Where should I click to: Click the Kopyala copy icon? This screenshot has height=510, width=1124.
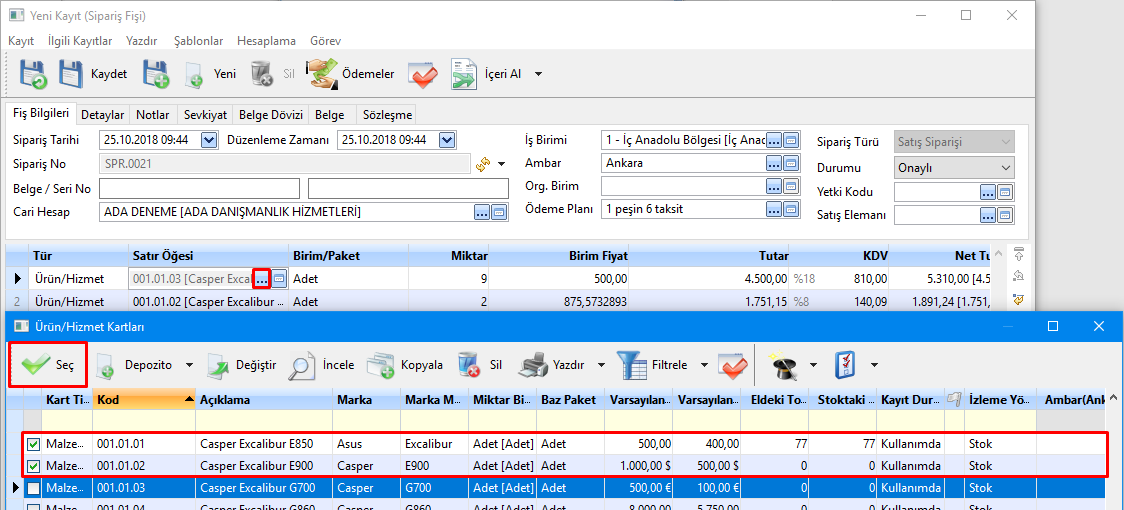(x=381, y=365)
